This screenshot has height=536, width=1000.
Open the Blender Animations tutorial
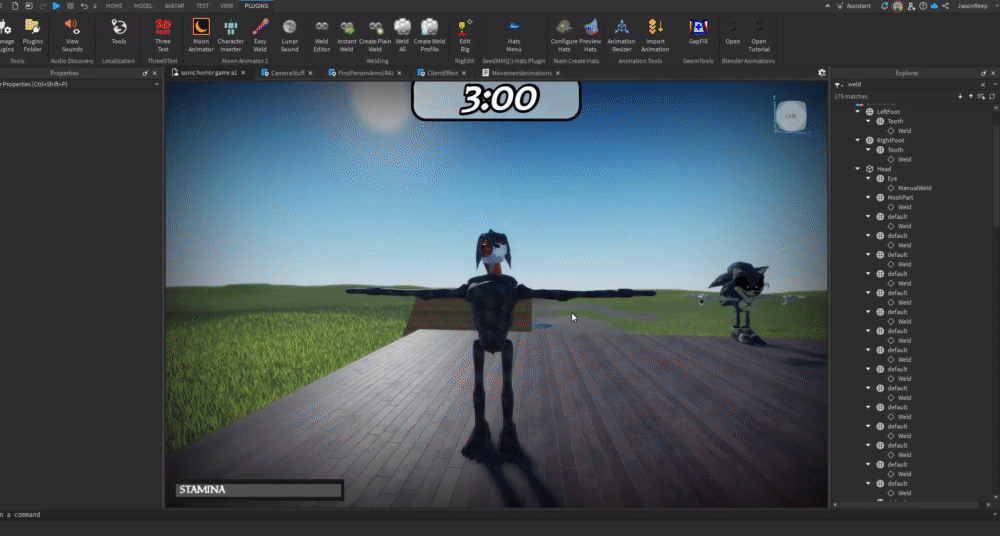pyautogui.click(x=758, y=35)
